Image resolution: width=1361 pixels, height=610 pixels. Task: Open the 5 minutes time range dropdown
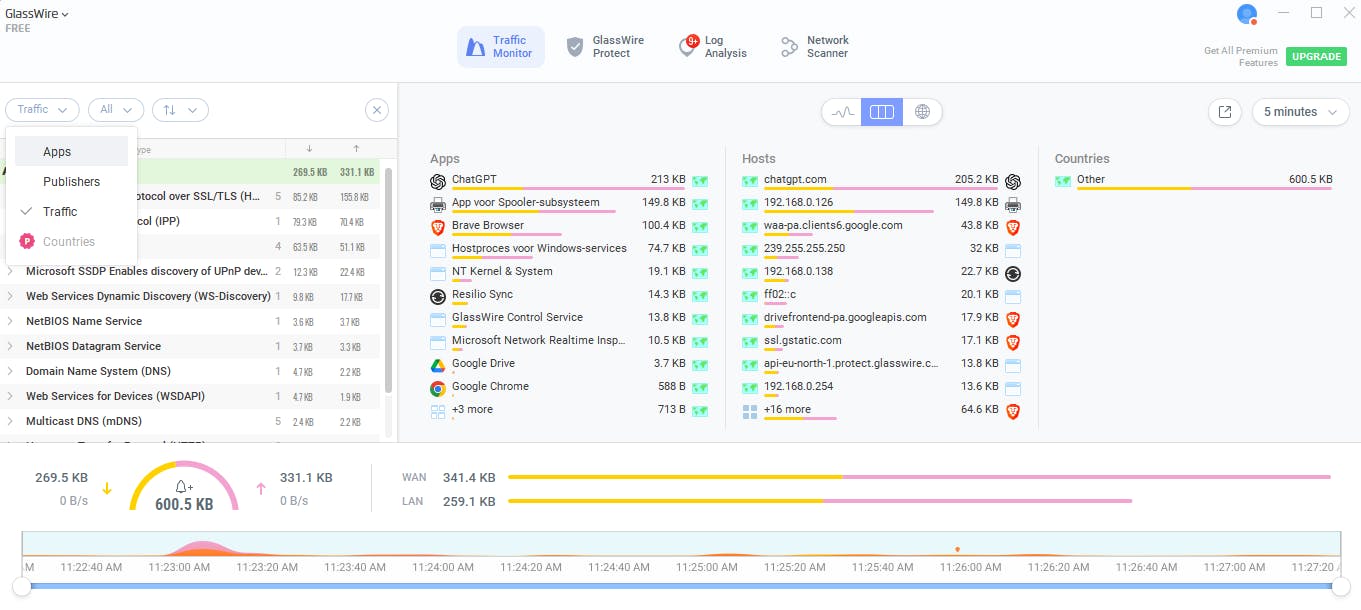(1300, 112)
